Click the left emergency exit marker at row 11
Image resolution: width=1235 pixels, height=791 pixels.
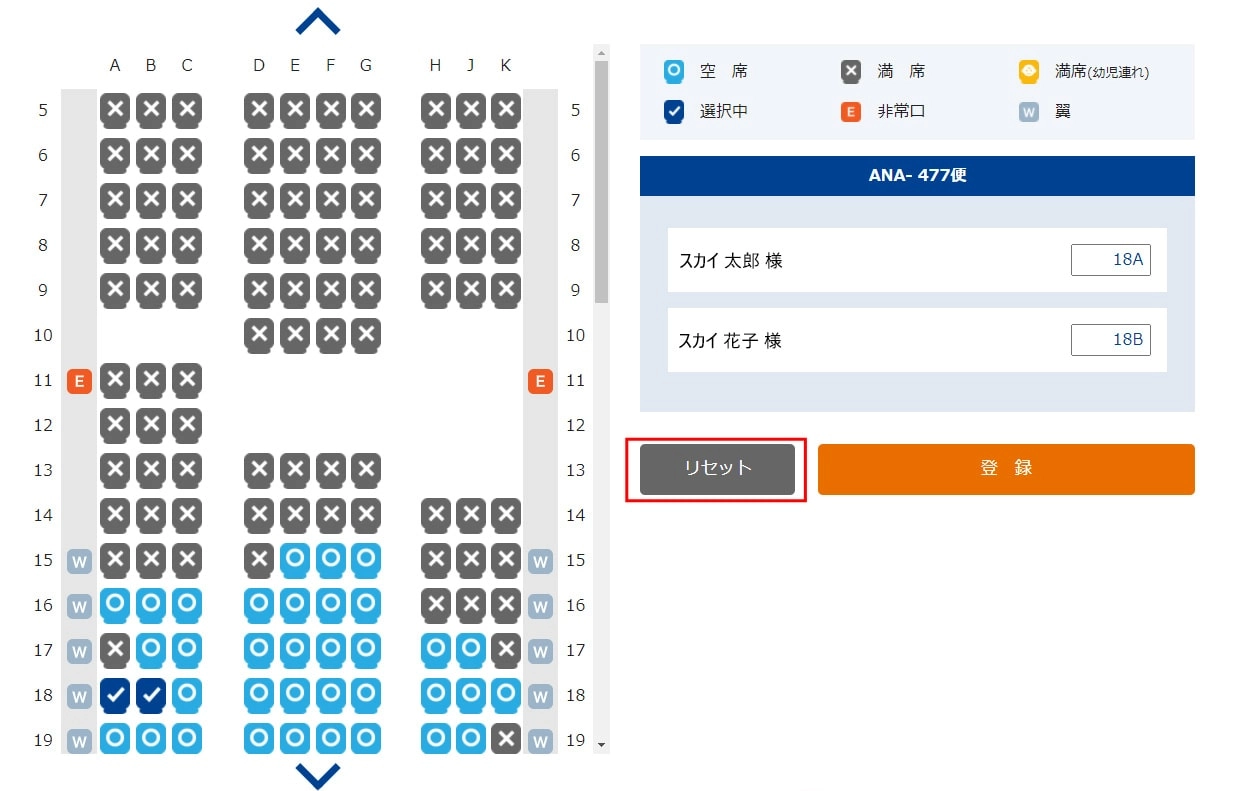(79, 381)
